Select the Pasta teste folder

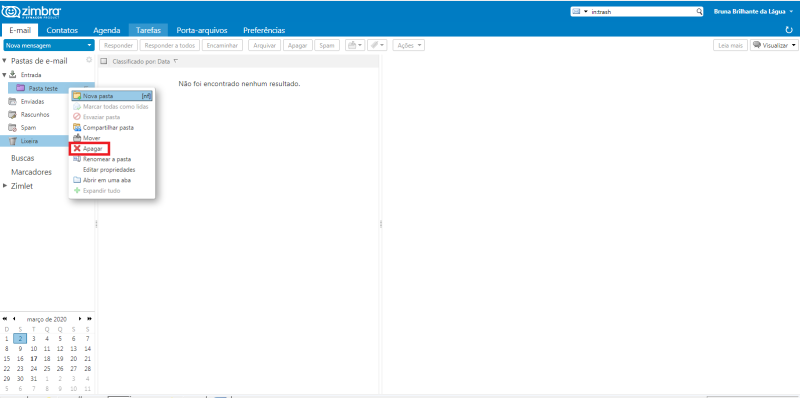click(x=43, y=88)
